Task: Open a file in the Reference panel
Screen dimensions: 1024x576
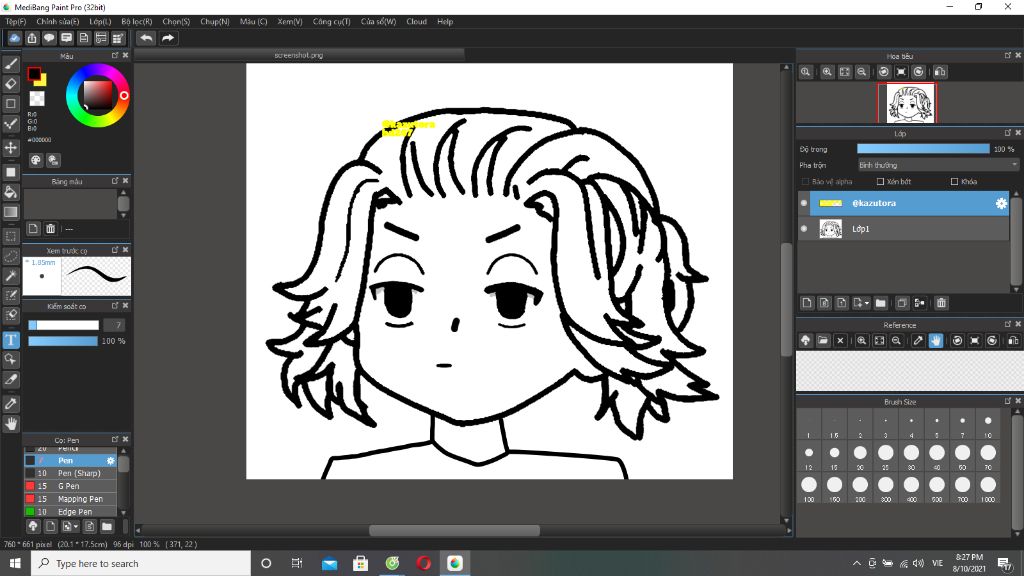Action: click(x=823, y=340)
